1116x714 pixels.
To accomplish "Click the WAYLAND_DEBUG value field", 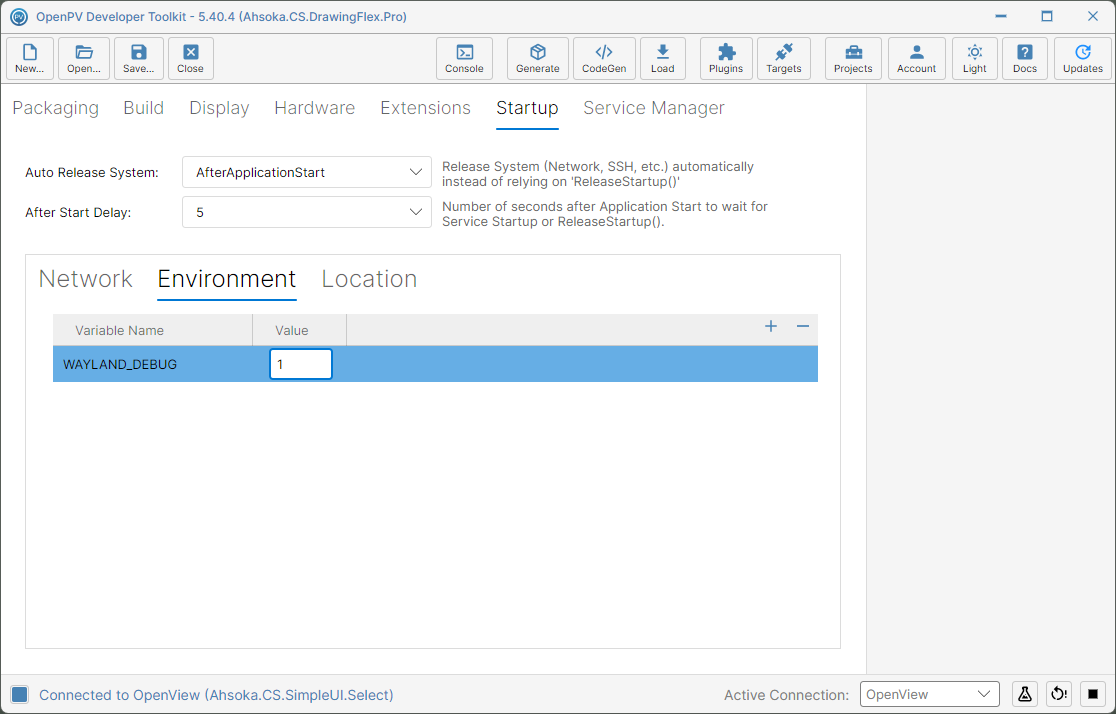I will pyautogui.click(x=300, y=364).
